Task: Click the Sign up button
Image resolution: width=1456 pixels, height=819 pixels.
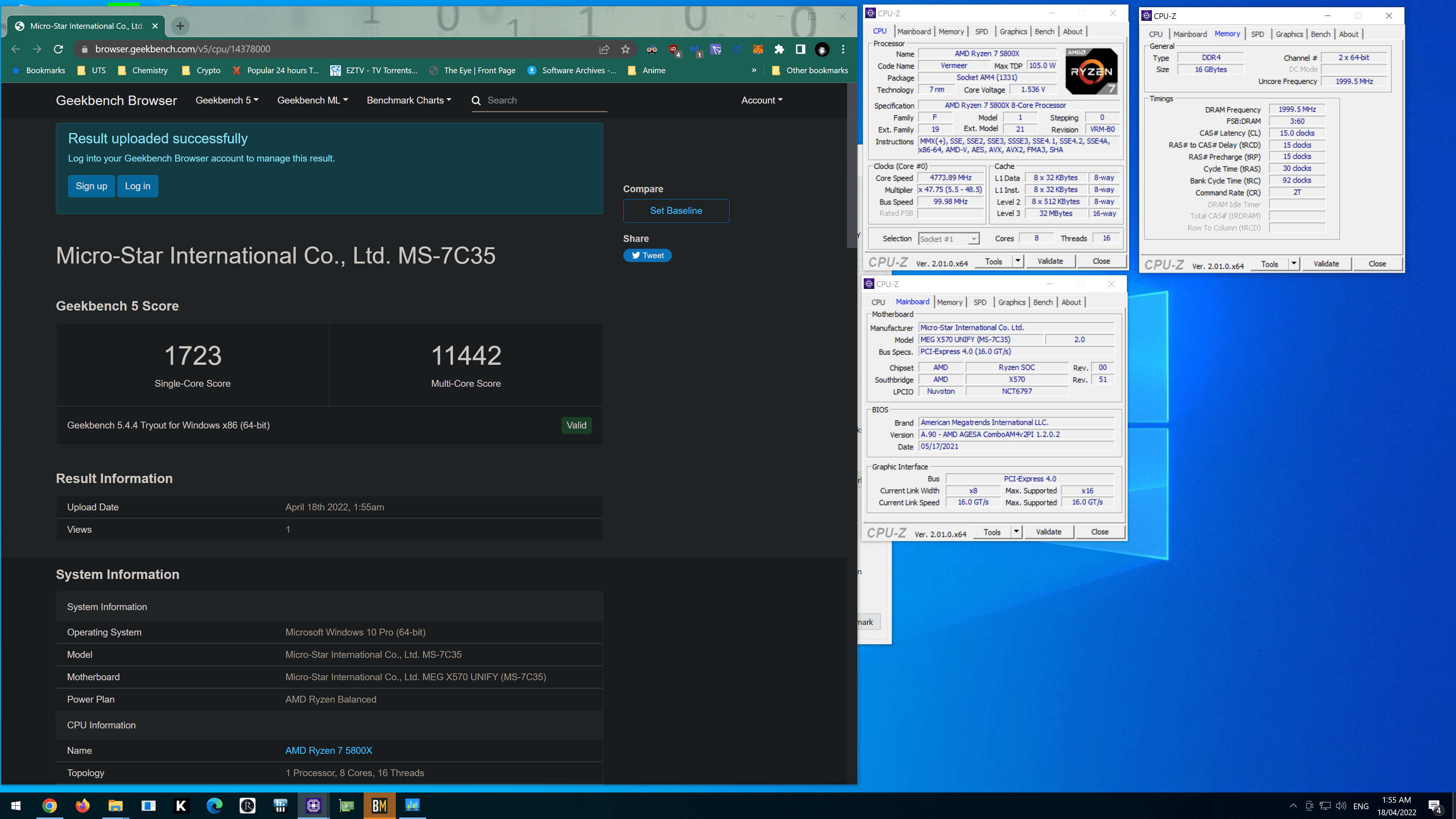Action: point(91,186)
